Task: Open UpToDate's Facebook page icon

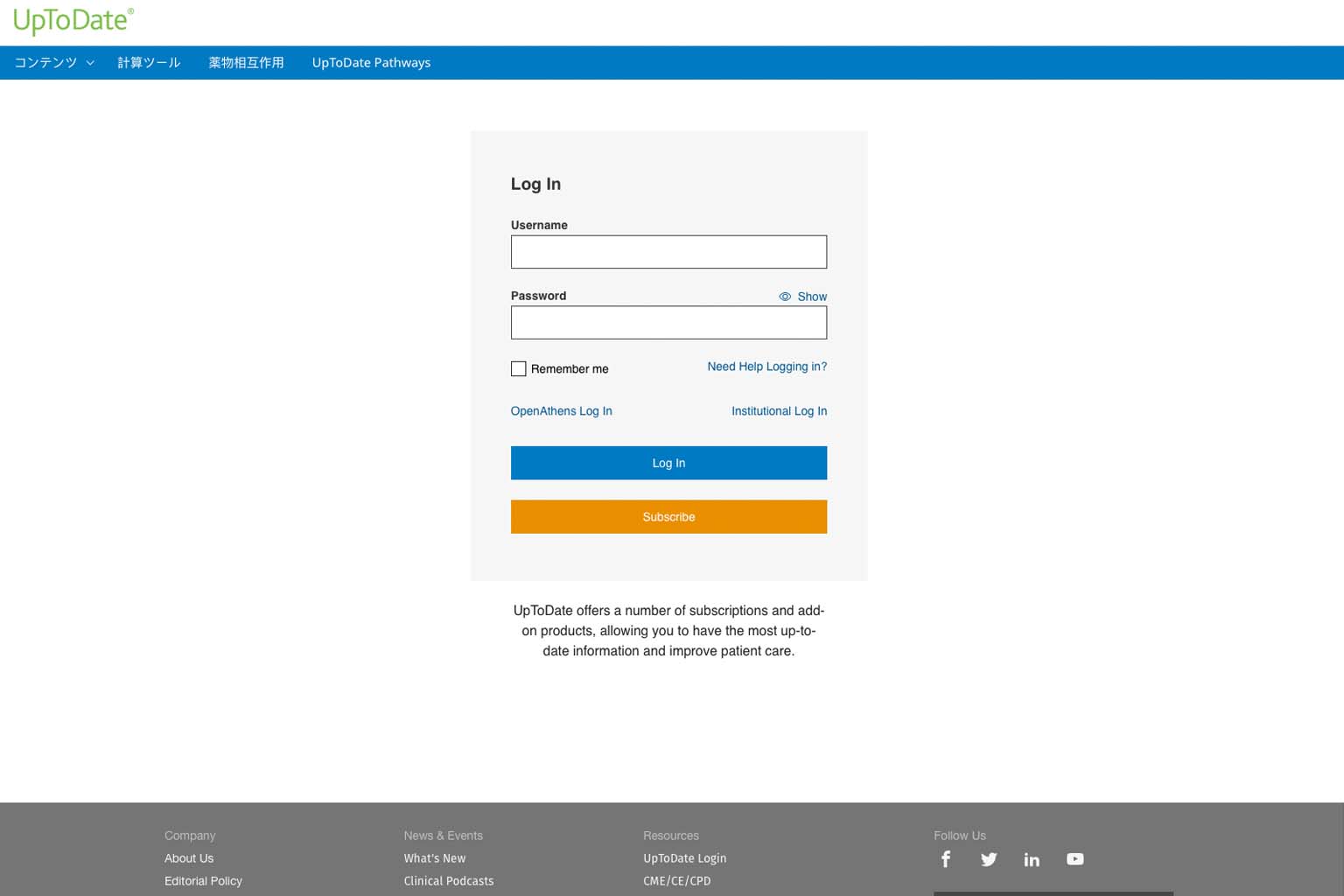Action: pyautogui.click(x=946, y=859)
